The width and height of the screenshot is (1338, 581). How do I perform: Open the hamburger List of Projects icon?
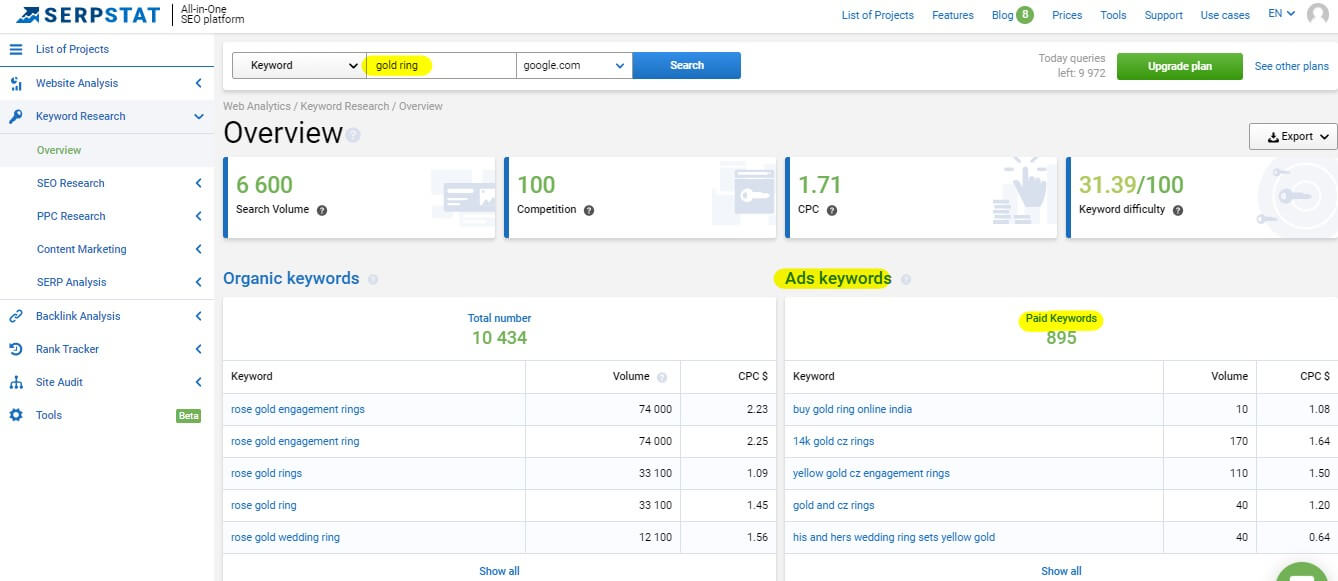coord(16,49)
